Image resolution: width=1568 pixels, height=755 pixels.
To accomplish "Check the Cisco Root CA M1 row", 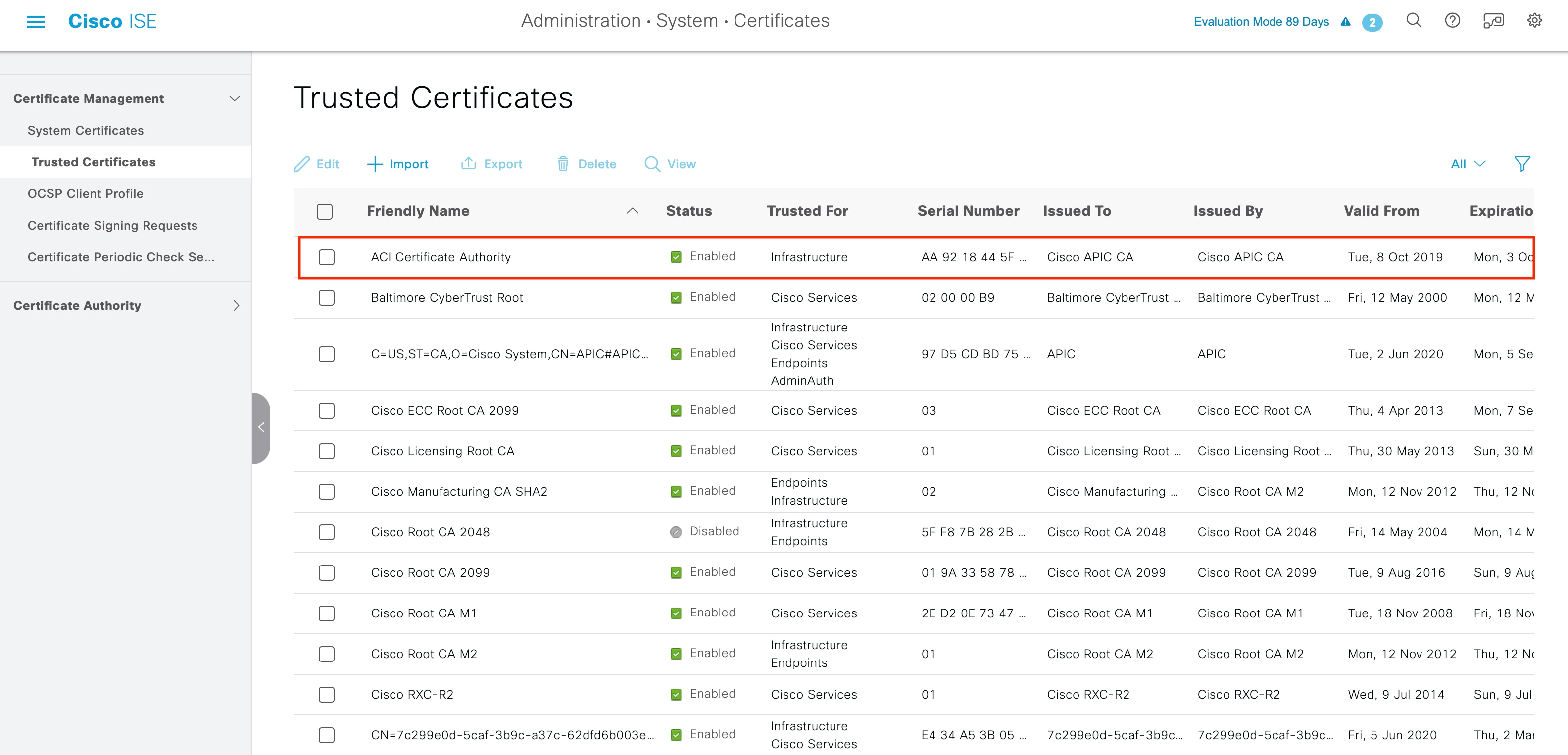I will point(327,613).
